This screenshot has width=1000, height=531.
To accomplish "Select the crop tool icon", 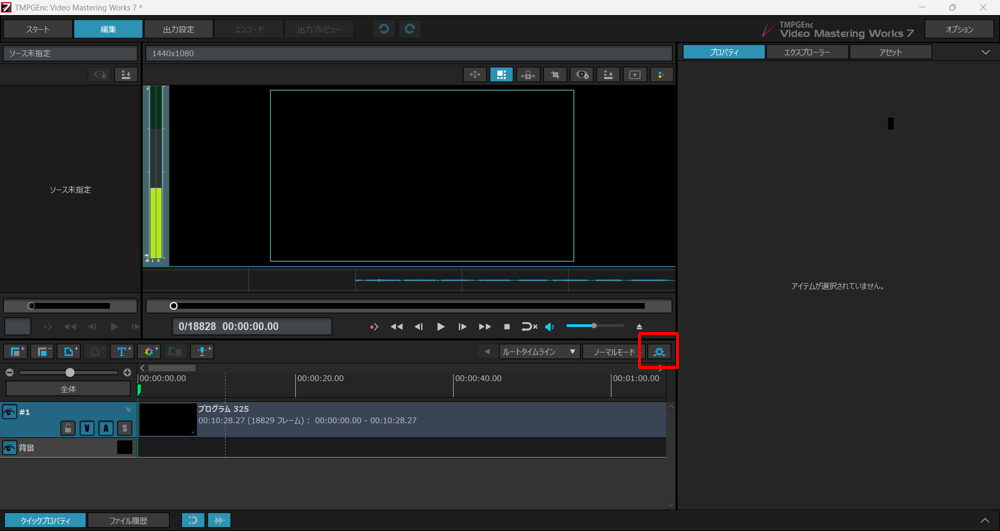I will 555,75.
